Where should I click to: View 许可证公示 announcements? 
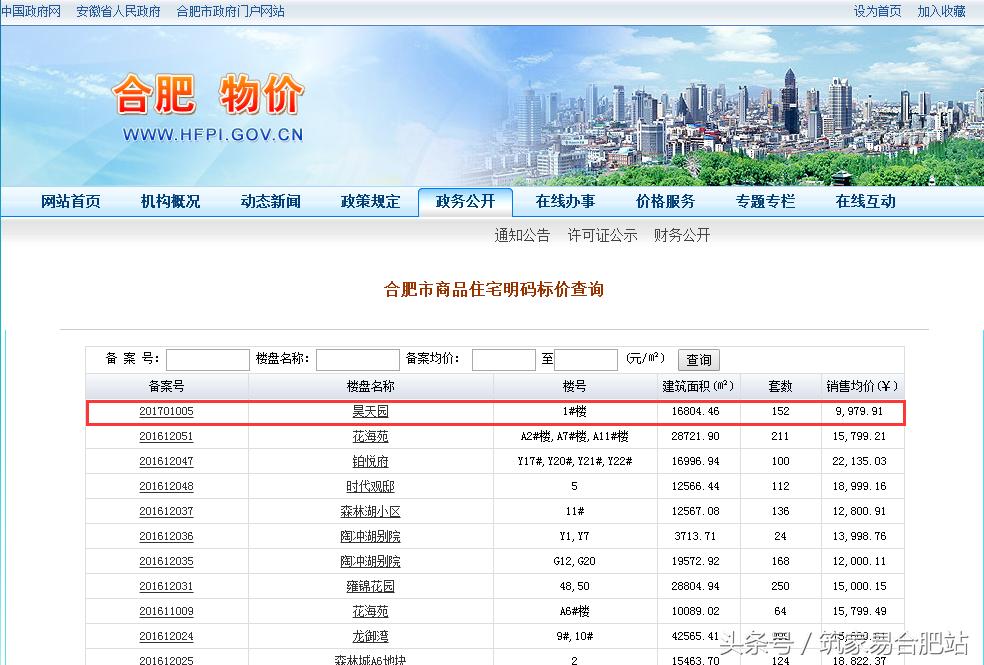(x=601, y=235)
